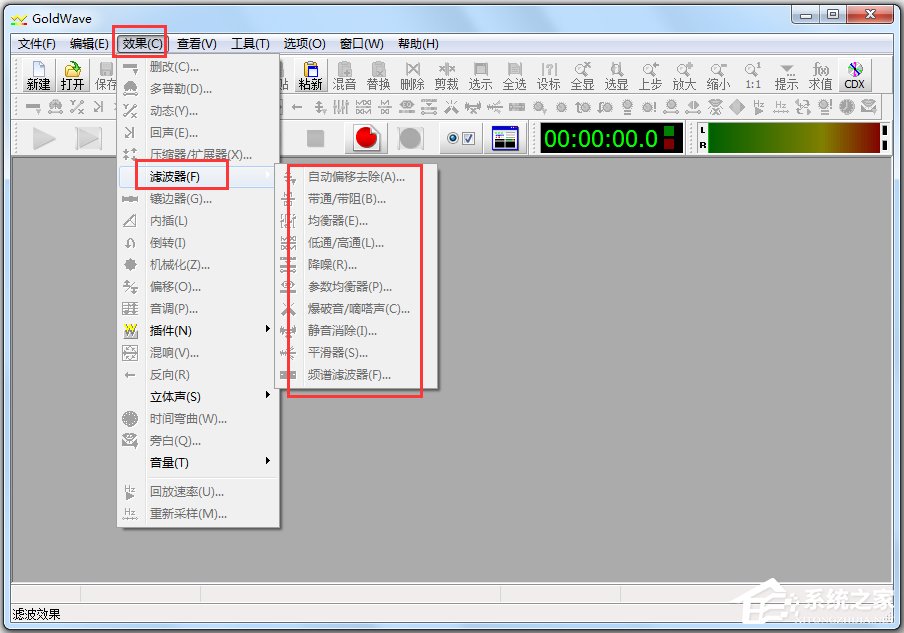Image resolution: width=904 pixels, height=633 pixels.
Task: Select 均衡器(E) filter
Action: click(356, 221)
